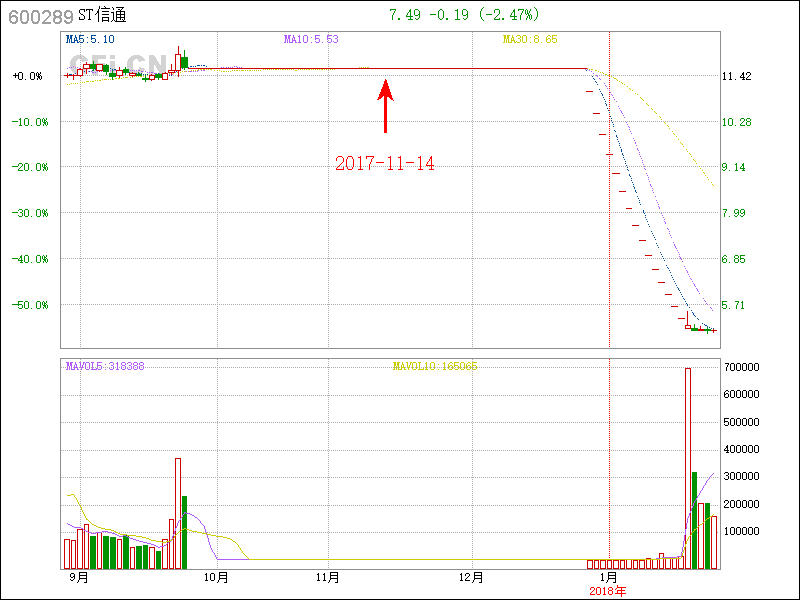Click the 9月 month label on time axis
The width and height of the screenshot is (800, 600).
(78, 577)
